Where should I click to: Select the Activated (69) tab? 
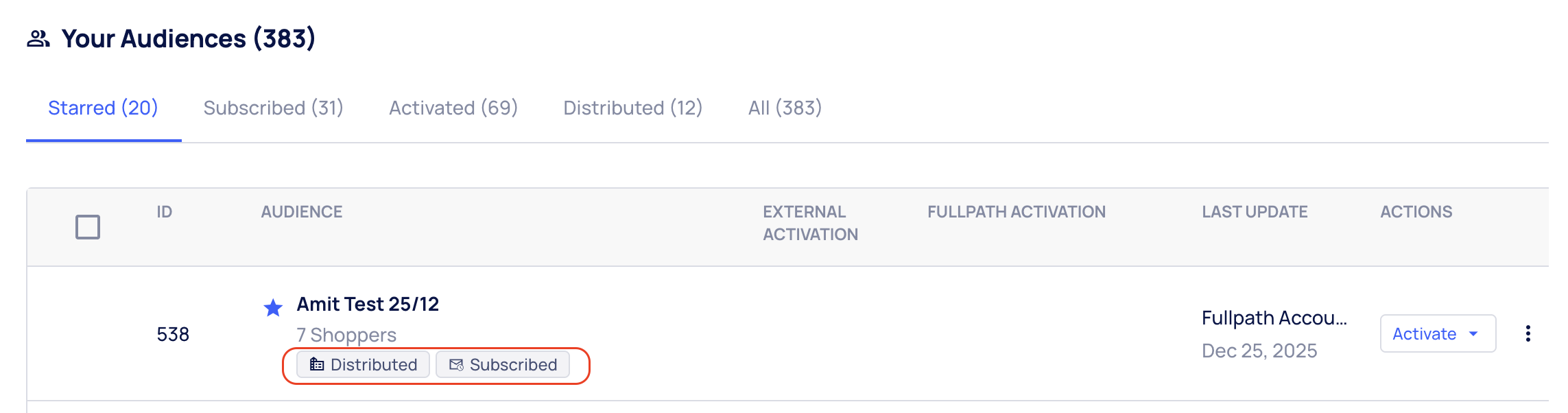pos(453,108)
